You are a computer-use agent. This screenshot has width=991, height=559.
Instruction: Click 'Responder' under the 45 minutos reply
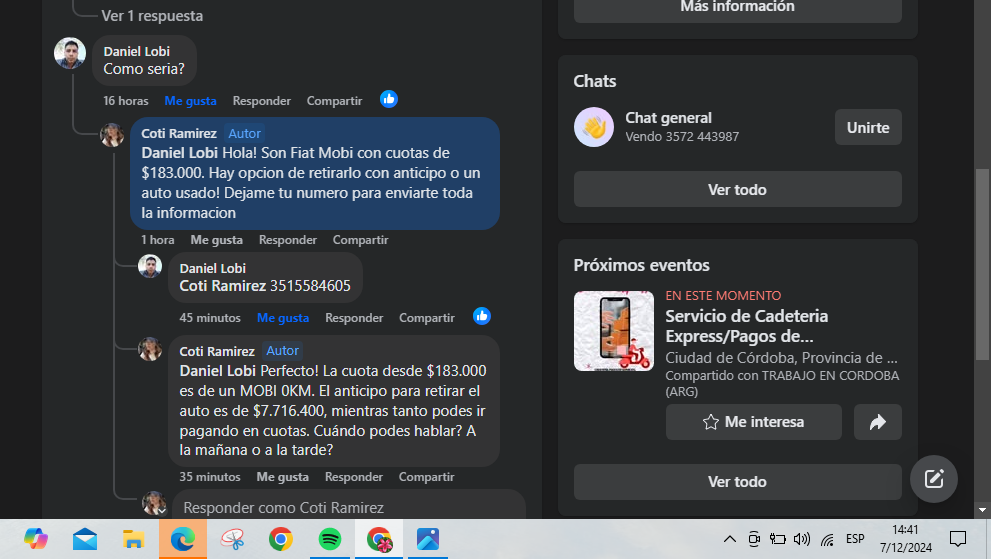pyautogui.click(x=354, y=317)
